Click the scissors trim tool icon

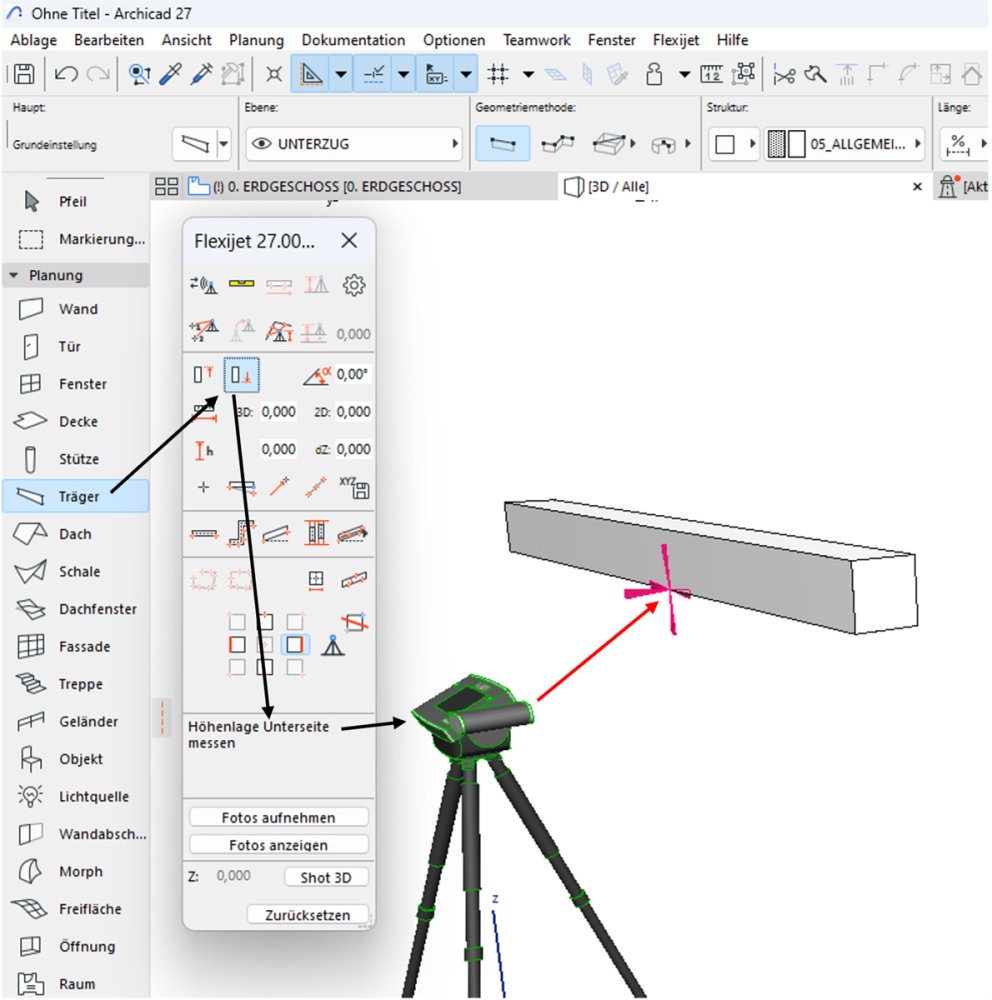783,75
